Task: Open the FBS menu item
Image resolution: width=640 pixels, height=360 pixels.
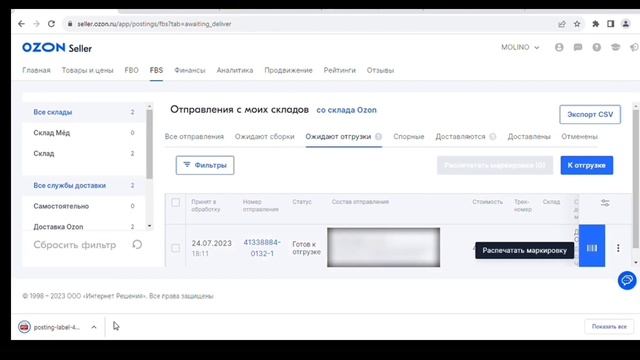Action: point(156,70)
